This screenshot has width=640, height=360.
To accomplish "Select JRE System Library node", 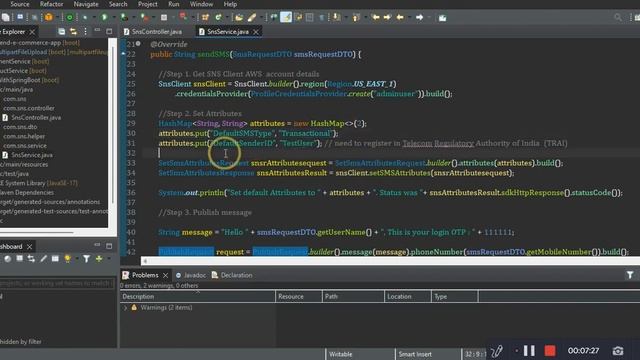I will (x=39, y=183).
